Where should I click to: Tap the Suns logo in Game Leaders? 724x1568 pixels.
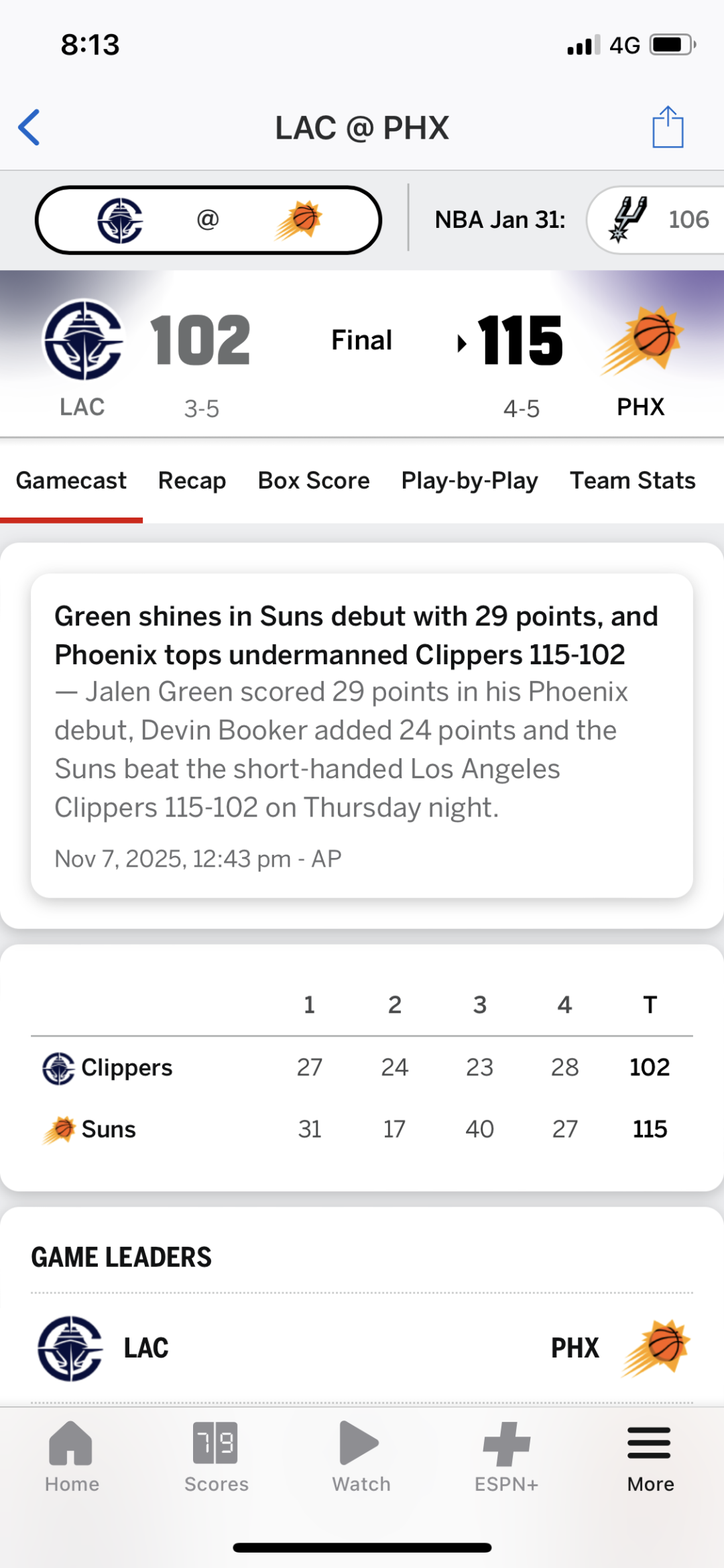click(x=656, y=1348)
